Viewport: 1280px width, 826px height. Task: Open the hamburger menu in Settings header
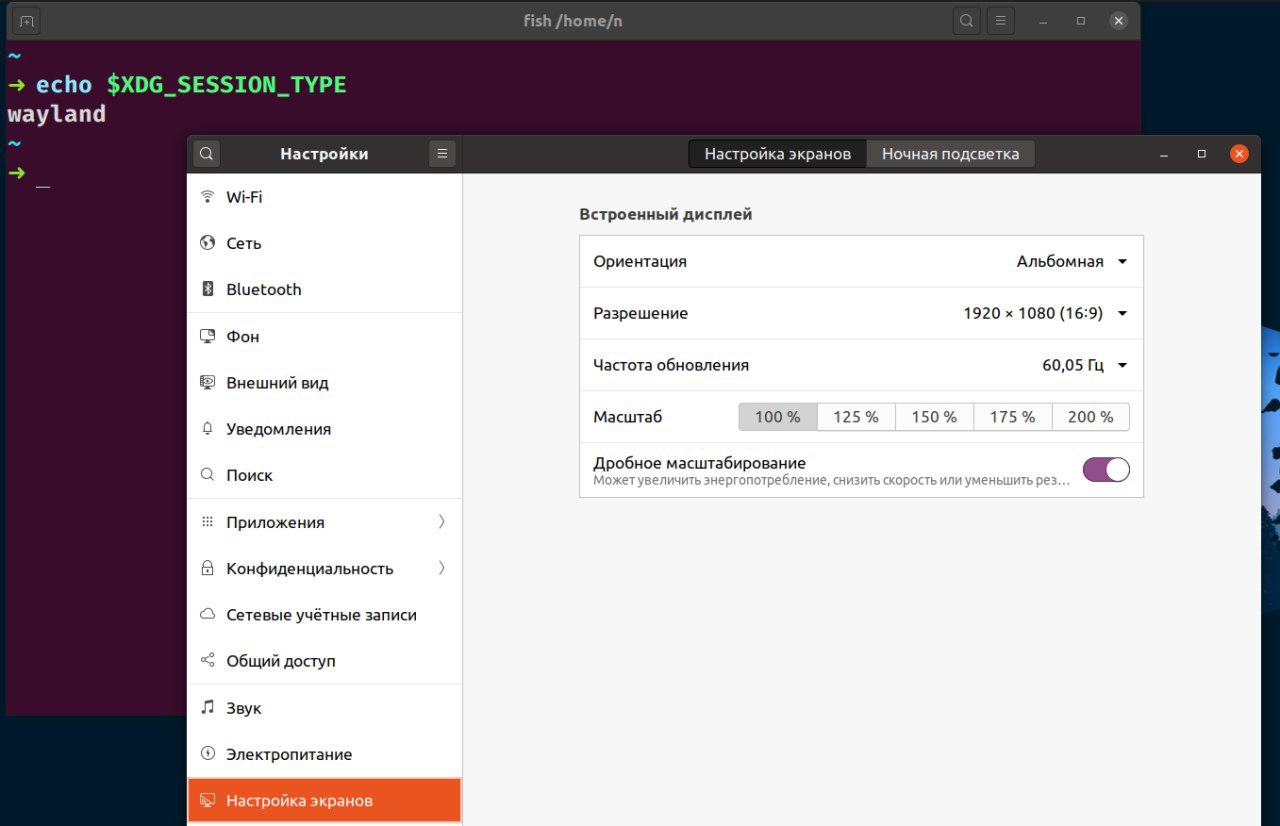point(442,154)
